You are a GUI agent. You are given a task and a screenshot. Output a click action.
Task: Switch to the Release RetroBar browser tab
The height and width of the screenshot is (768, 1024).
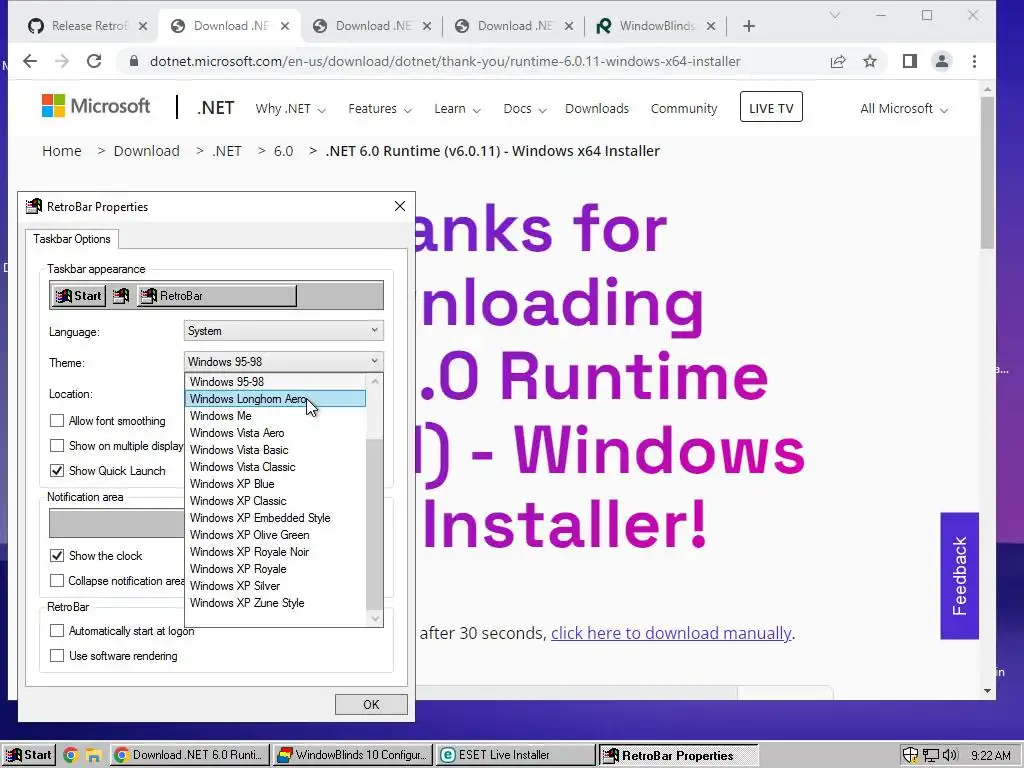coord(88,26)
